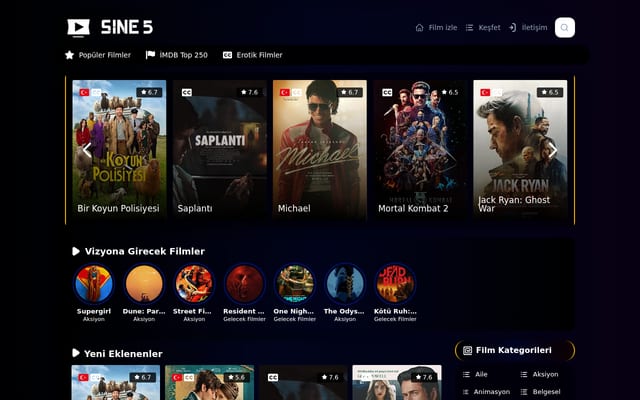The image size is (640, 400).
Task: Click the play icon beside Yeni Eklenenler
Action: click(76, 353)
